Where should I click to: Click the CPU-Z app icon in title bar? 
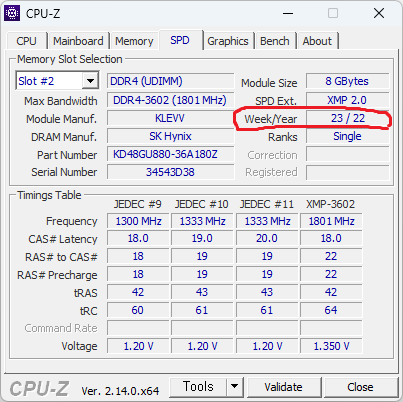click(x=12, y=13)
